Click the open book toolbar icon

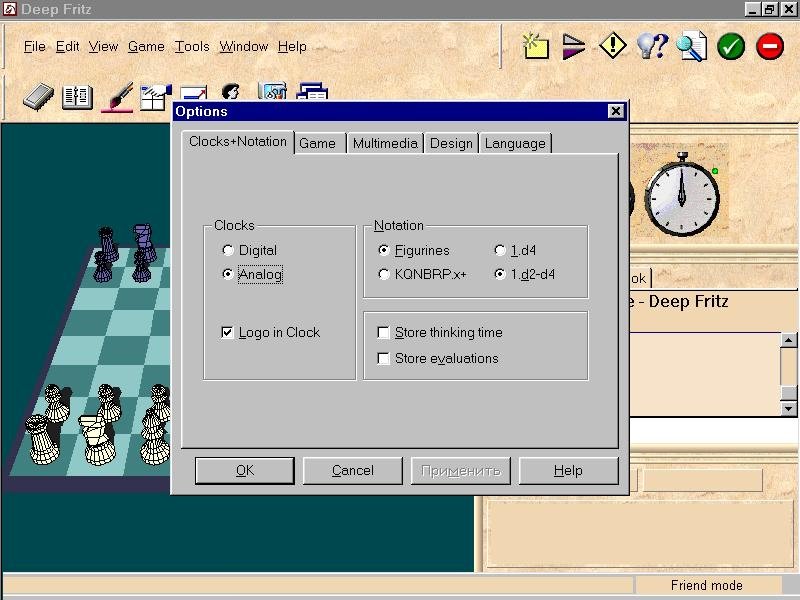77,97
